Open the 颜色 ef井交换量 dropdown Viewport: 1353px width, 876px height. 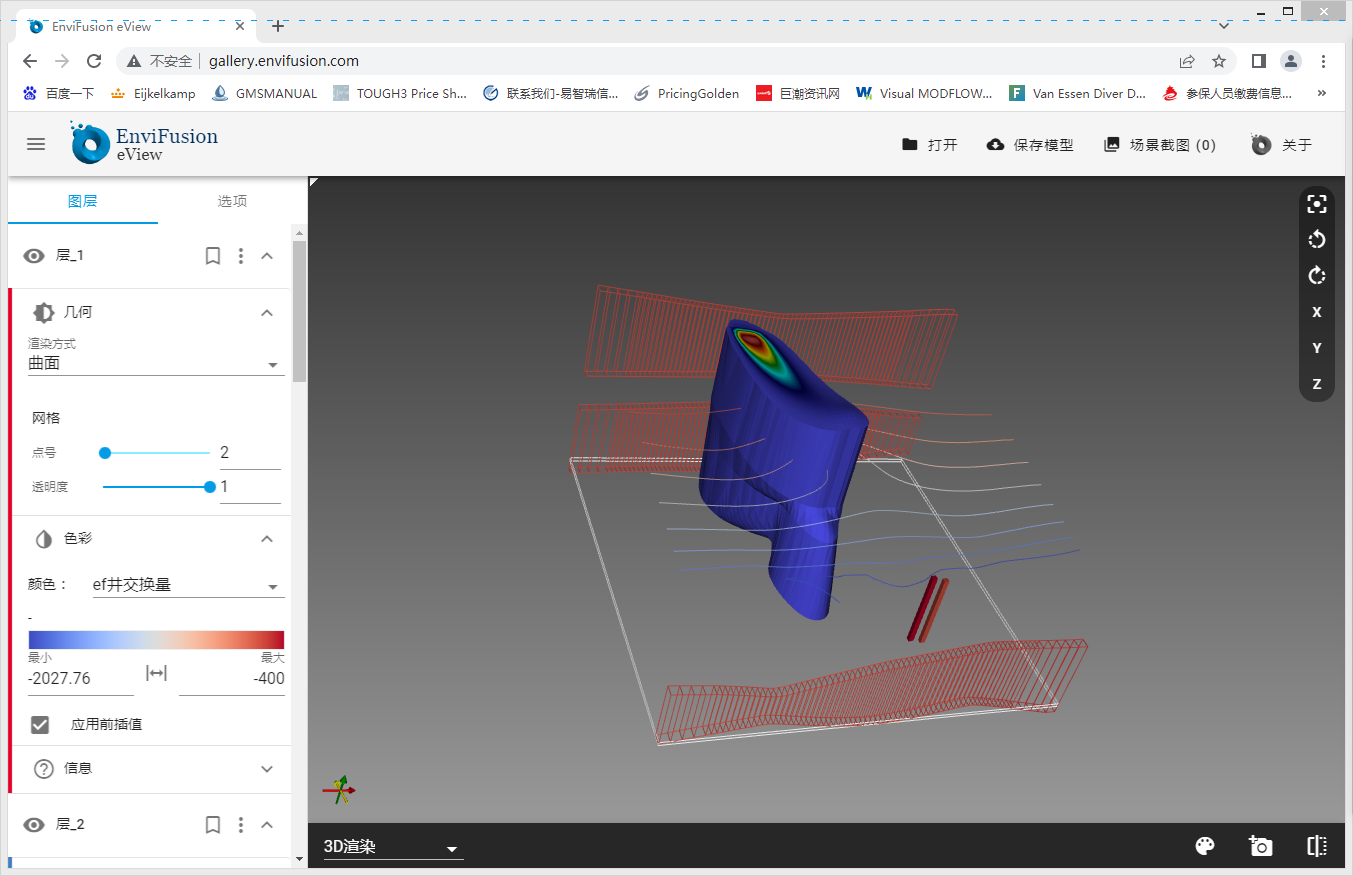pyautogui.click(x=188, y=586)
